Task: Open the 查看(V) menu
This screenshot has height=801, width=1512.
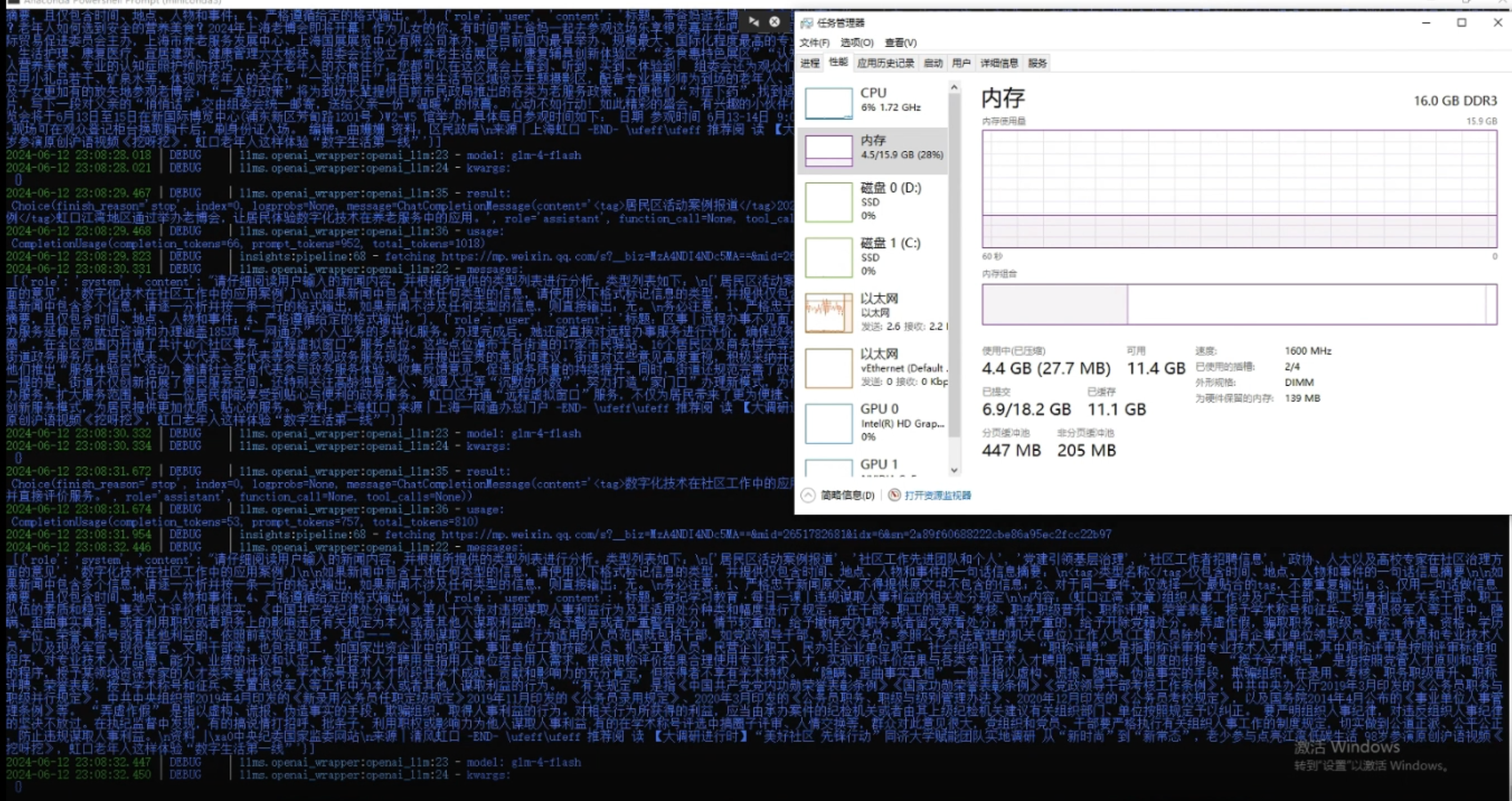Action: [900, 43]
